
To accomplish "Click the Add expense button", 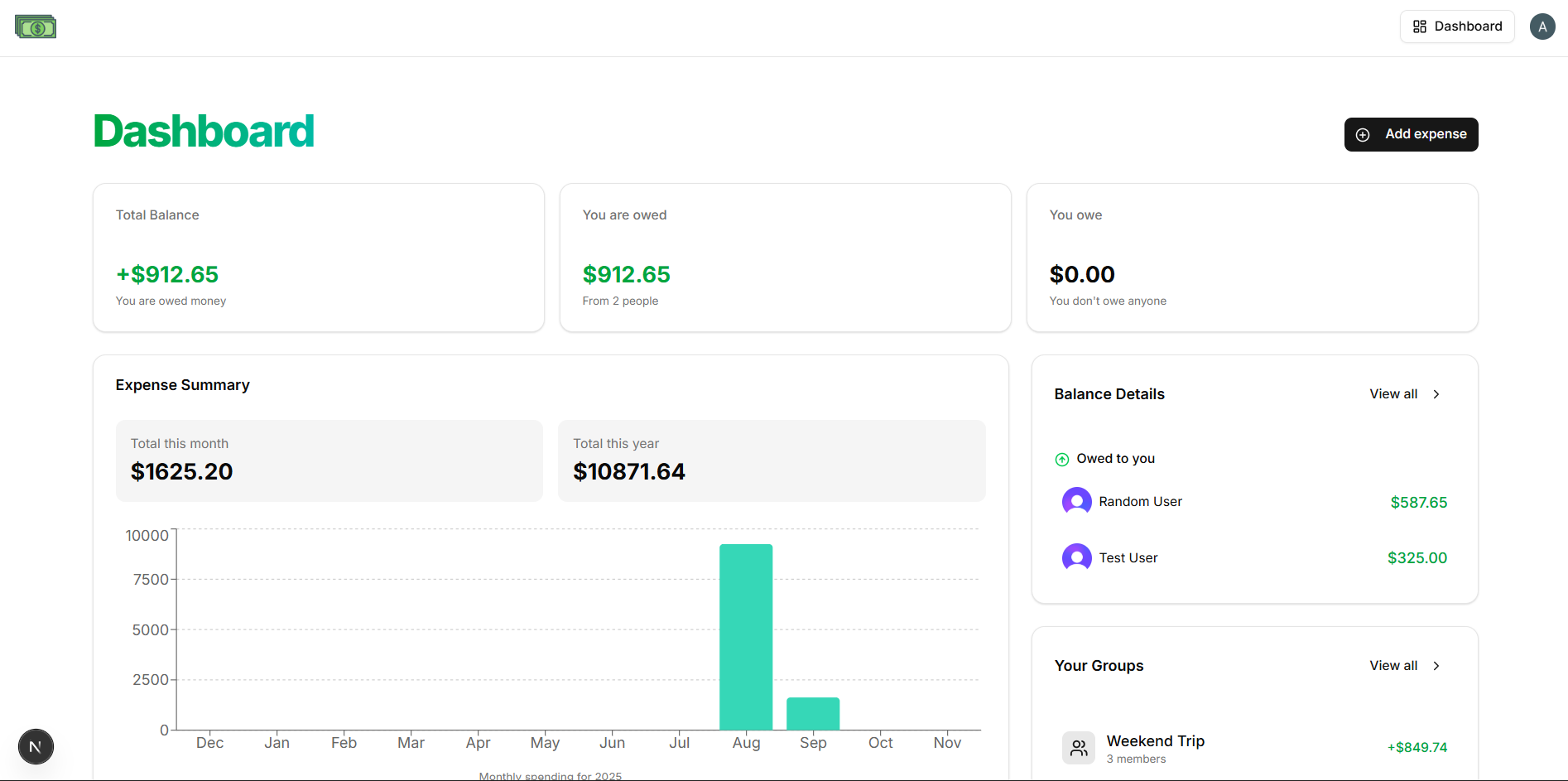I will tap(1411, 134).
